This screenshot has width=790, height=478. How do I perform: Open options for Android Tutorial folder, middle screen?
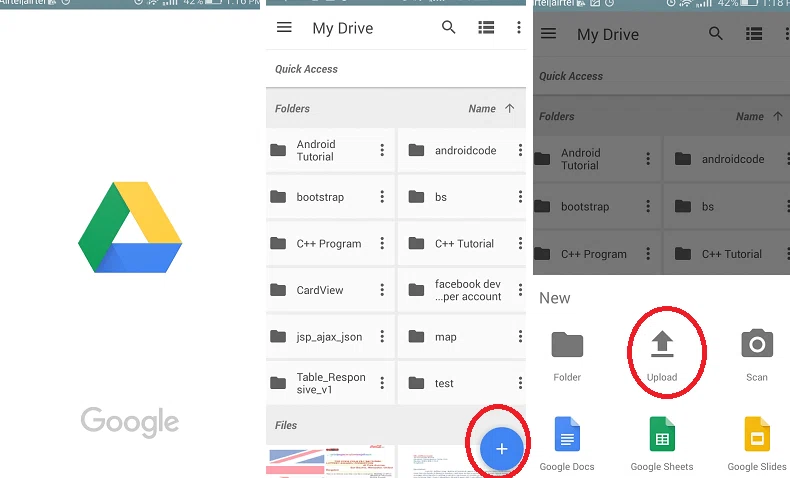click(382, 150)
